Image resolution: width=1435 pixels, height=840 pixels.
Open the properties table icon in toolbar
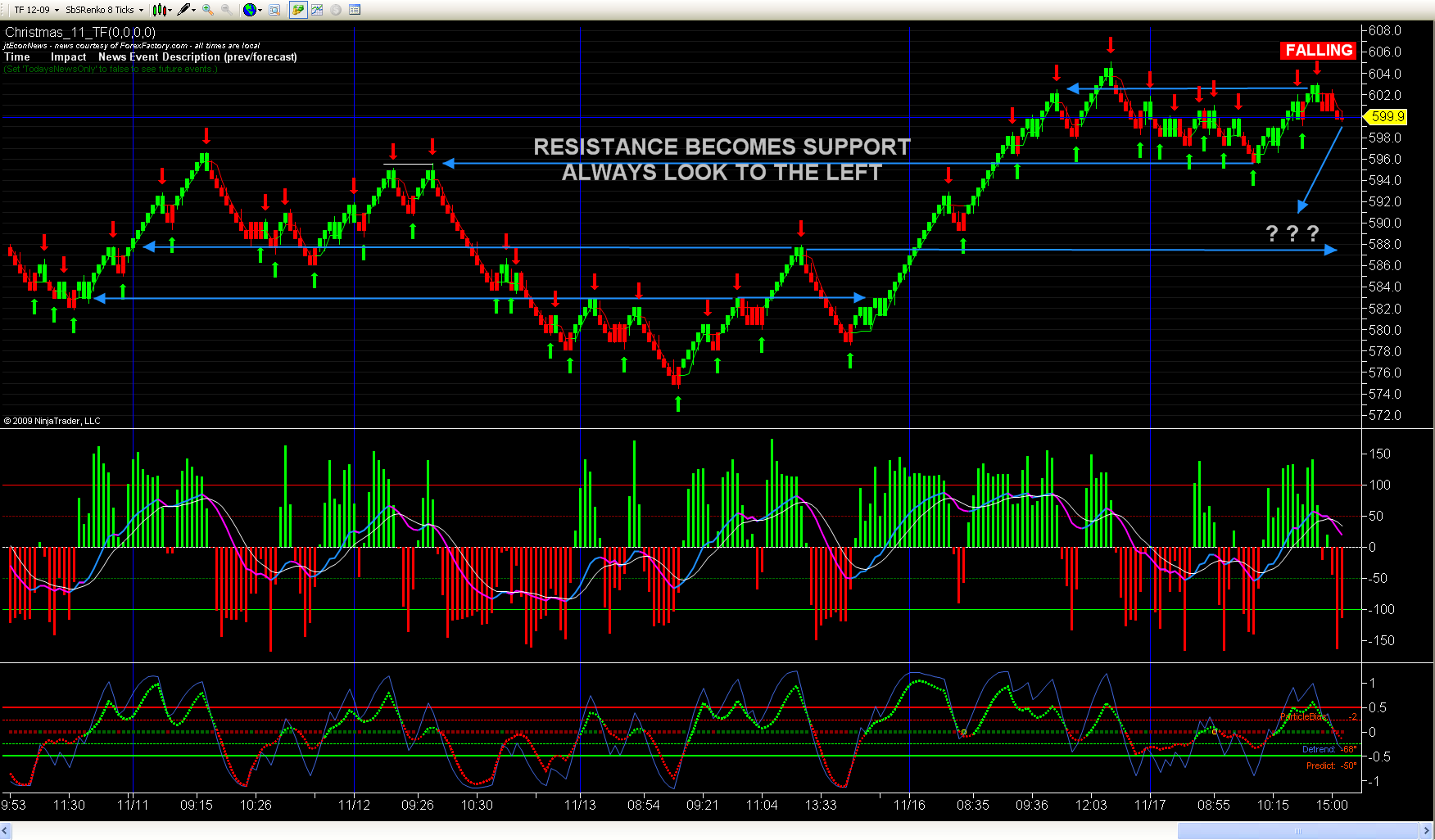click(x=355, y=10)
